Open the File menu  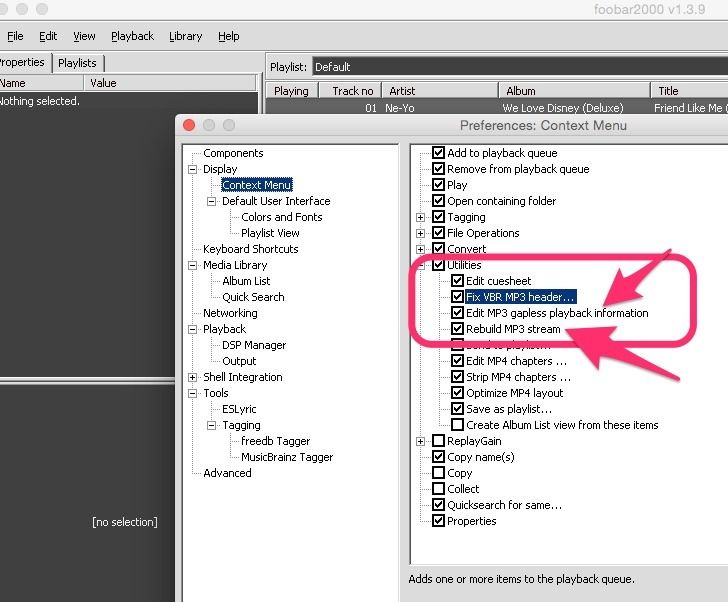(x=15, y=36)
